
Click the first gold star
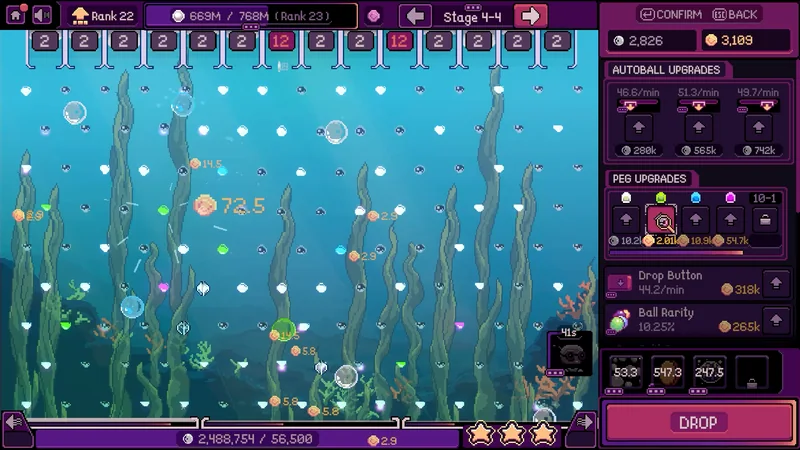click(480, 433)
